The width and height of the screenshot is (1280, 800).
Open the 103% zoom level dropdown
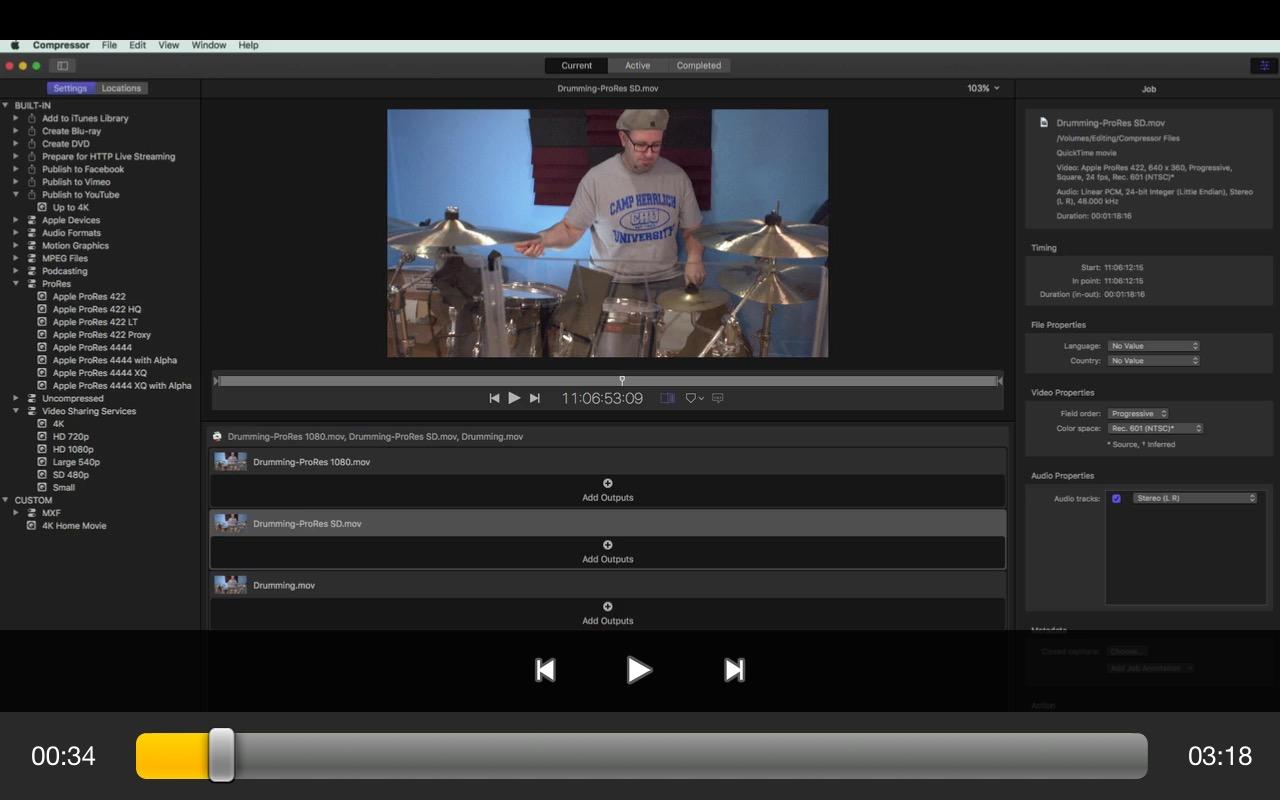pos(983,88)
